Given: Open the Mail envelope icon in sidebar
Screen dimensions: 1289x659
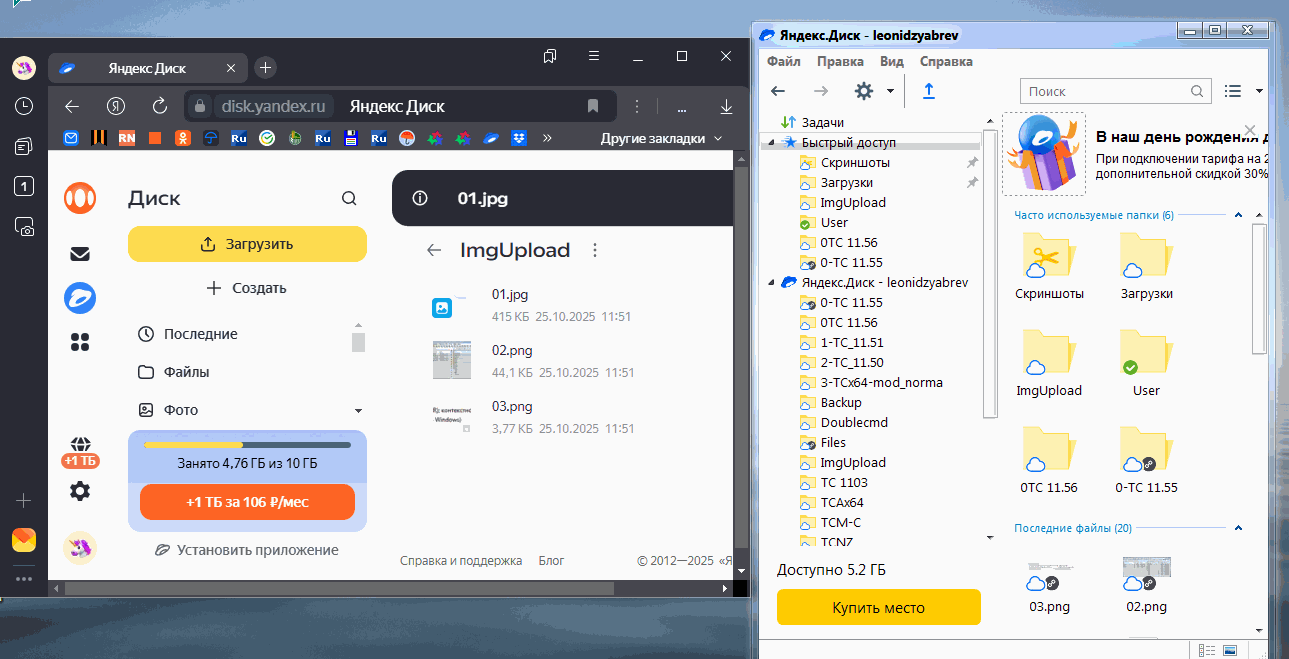Looking at the screenshot, I should tap(80, 254).
